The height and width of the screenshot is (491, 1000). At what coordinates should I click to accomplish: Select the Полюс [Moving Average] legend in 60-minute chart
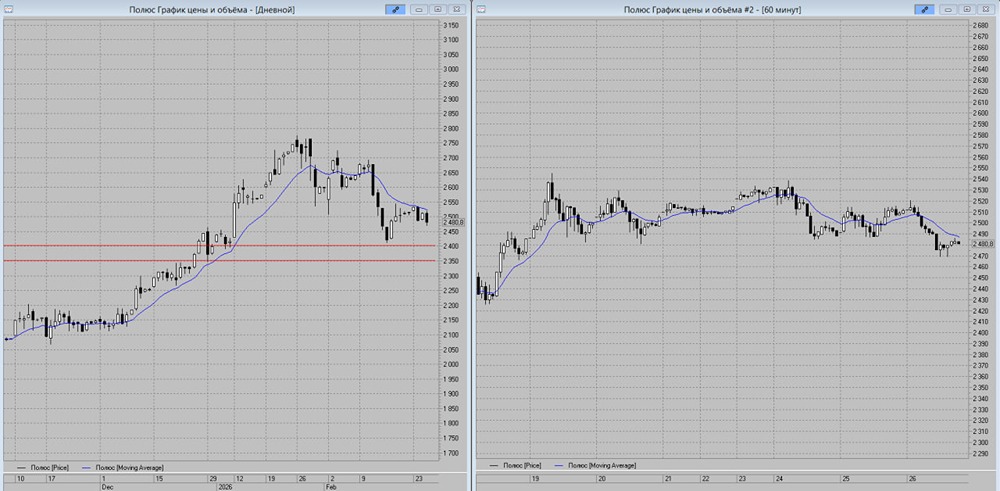[x=596, y=466]
